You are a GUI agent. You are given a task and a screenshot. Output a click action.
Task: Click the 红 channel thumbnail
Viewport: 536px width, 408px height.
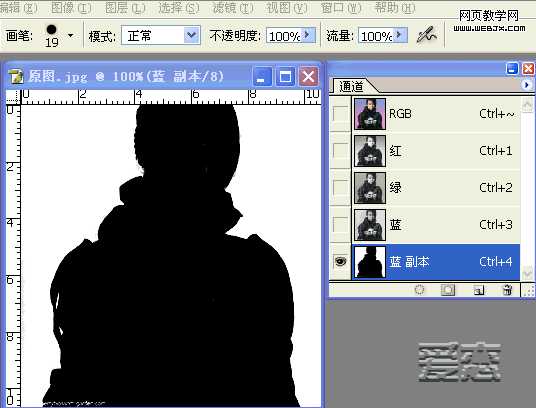(370, 151)
